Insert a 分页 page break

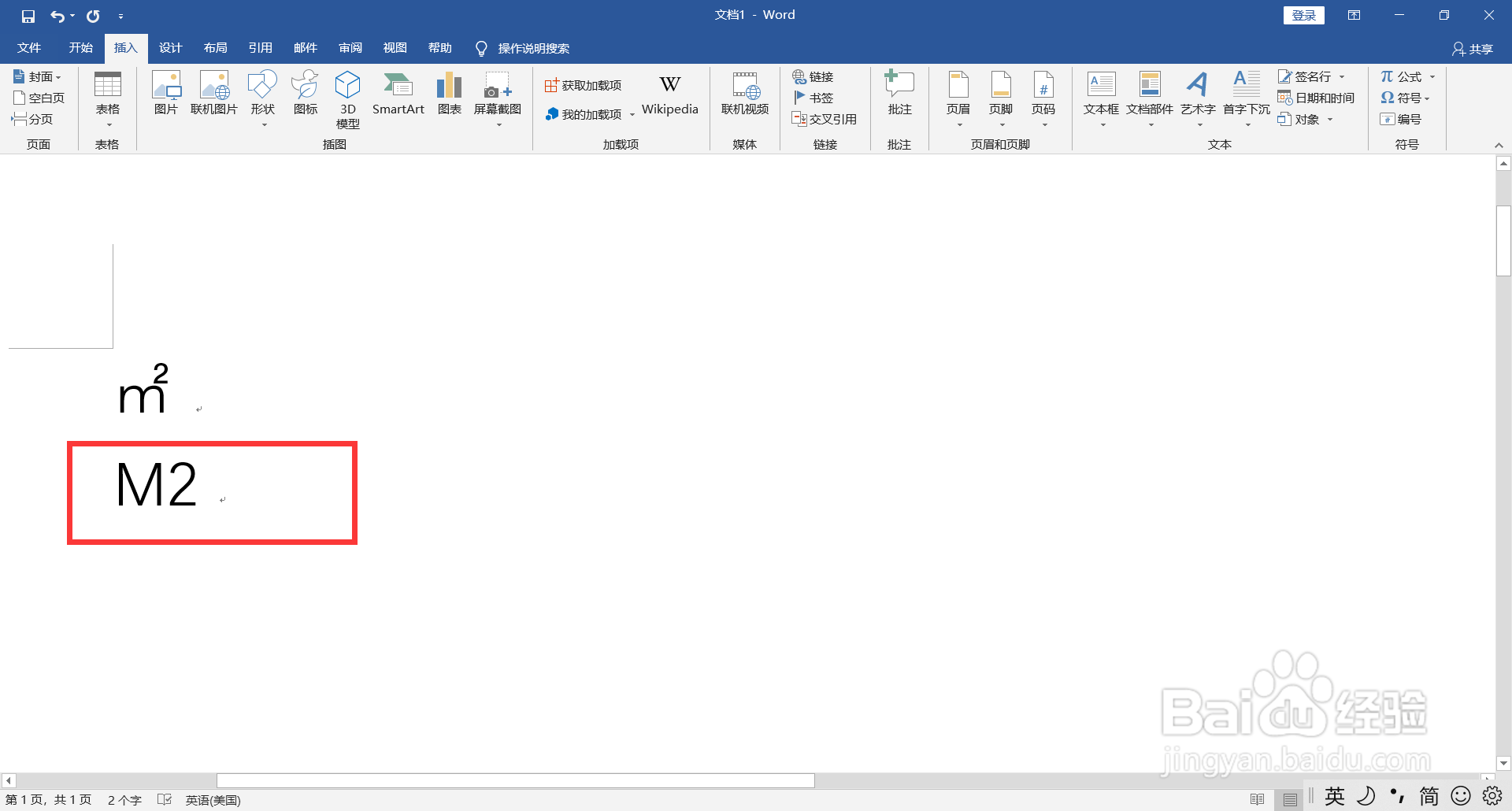(x=32, y=119)
